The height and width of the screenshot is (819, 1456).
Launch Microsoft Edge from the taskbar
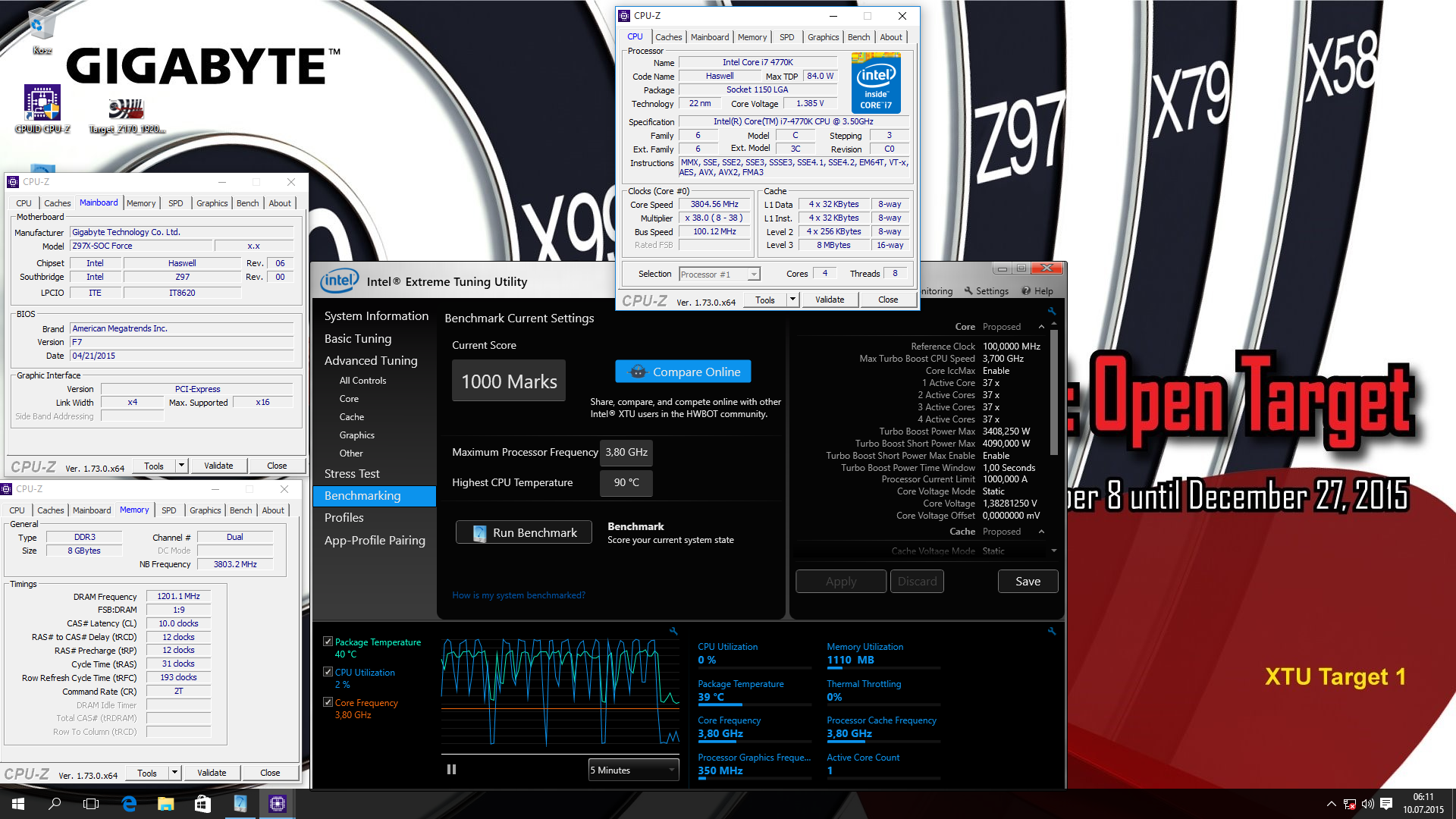pyautogui.click(x=129, y=804)
